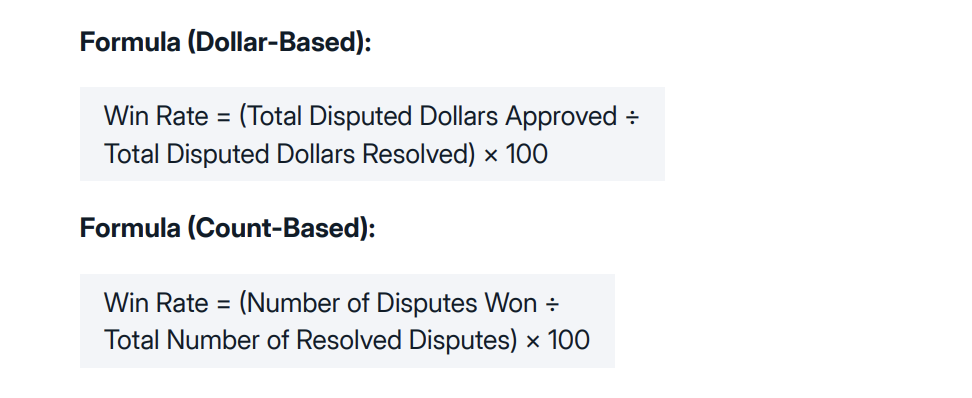Click the "Formula (Dollar-Based):" heading

226,43
